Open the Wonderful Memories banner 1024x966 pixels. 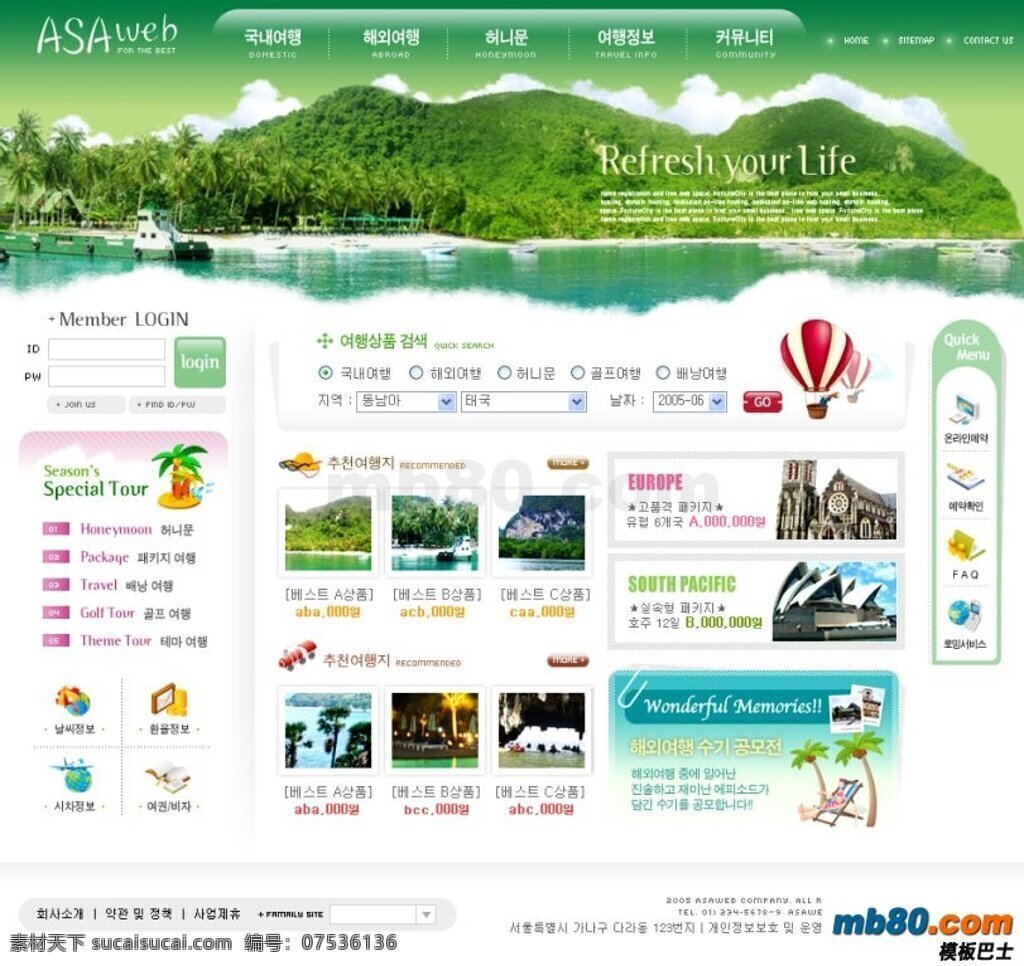point(754,750)
